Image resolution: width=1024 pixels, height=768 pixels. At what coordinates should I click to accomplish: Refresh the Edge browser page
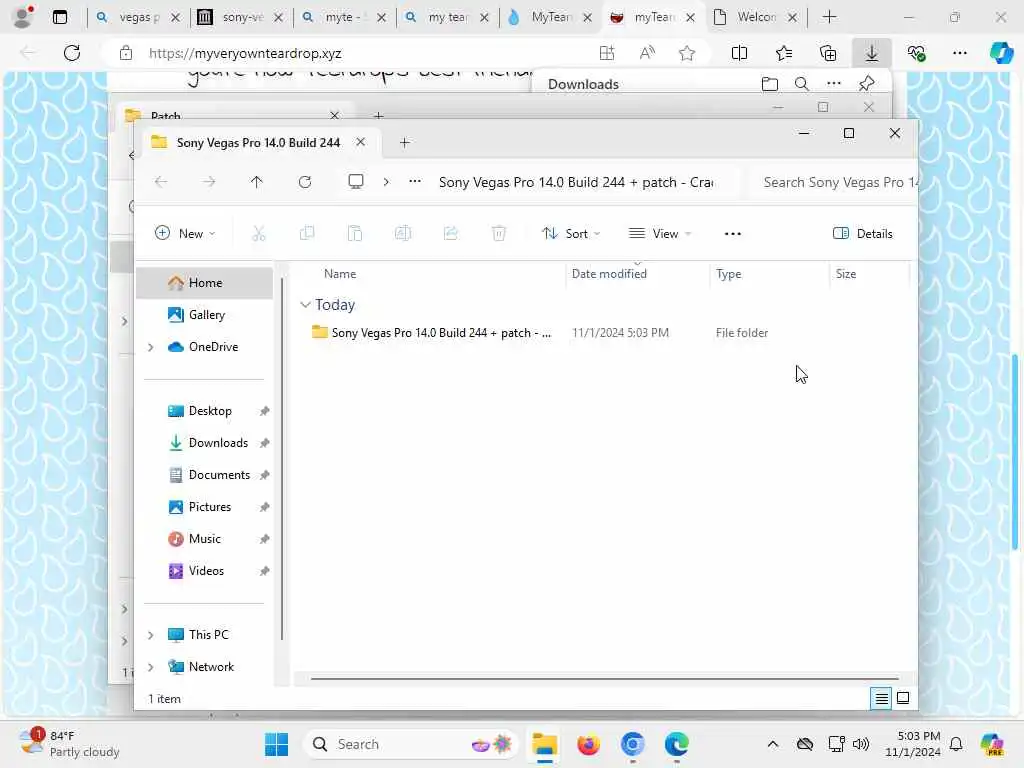point(72,53)
